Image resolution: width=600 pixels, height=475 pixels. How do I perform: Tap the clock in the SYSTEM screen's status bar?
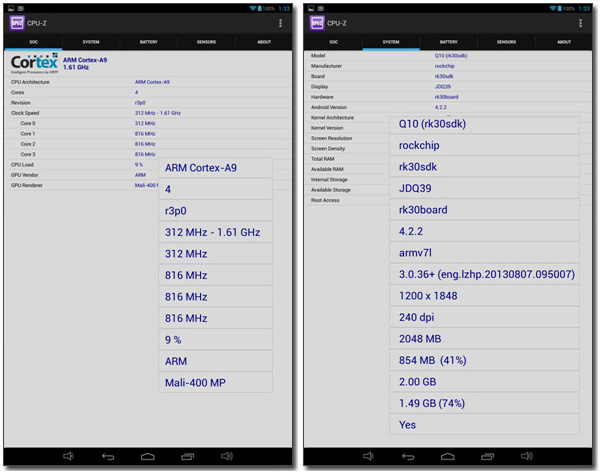584,8
